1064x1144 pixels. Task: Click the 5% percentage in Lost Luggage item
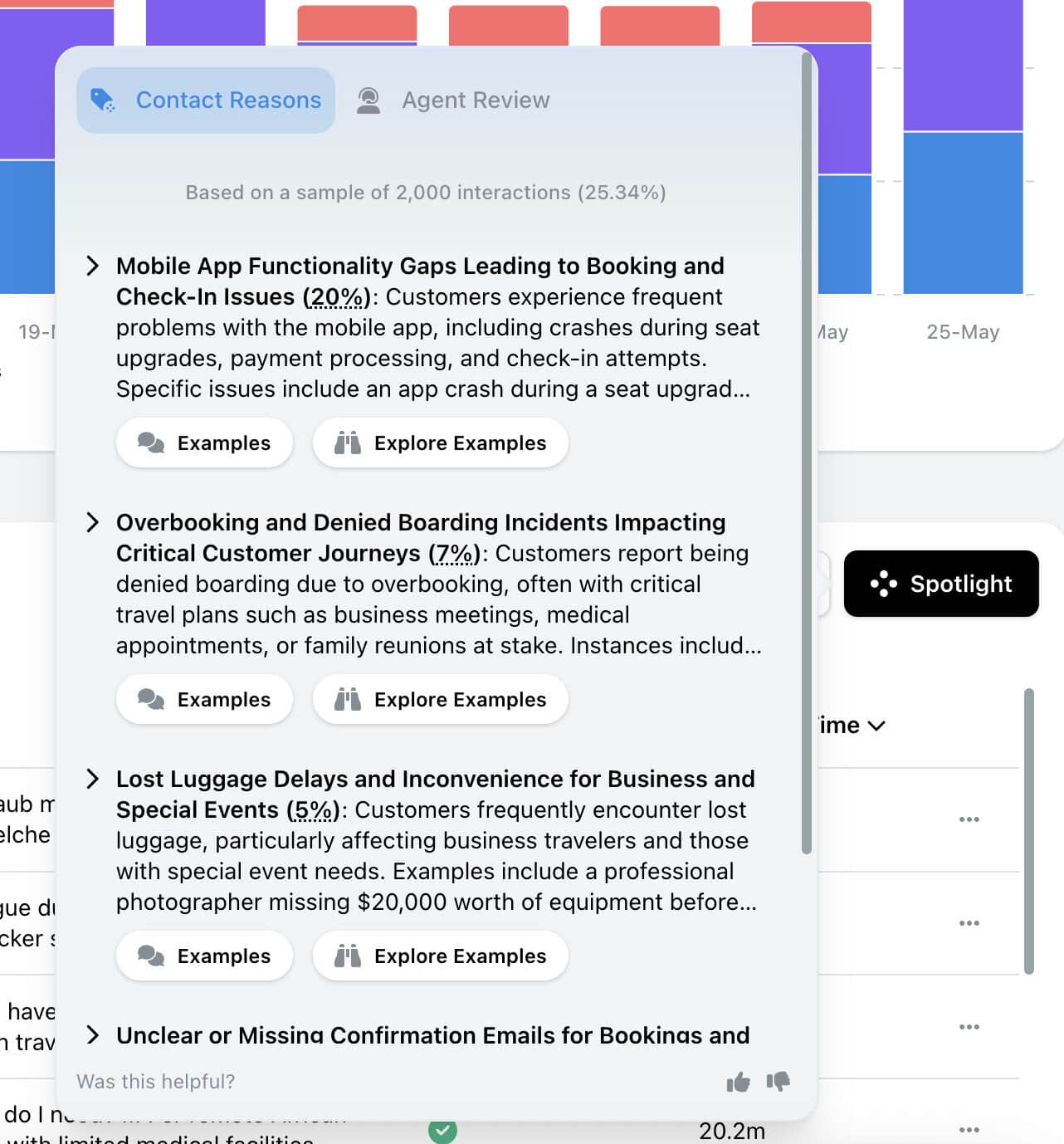[314, 810]
